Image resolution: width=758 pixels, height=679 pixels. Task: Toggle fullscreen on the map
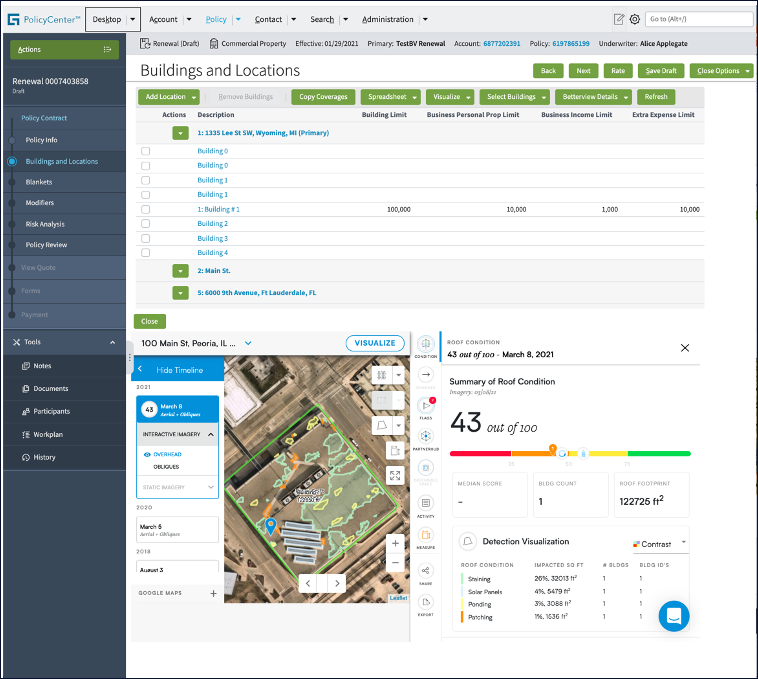(395, 475)
